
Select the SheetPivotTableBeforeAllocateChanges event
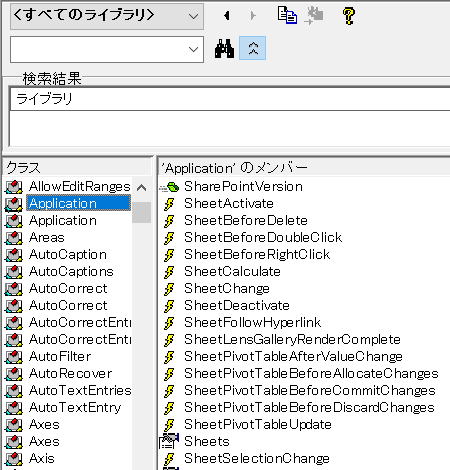click(x=311, y=373)
